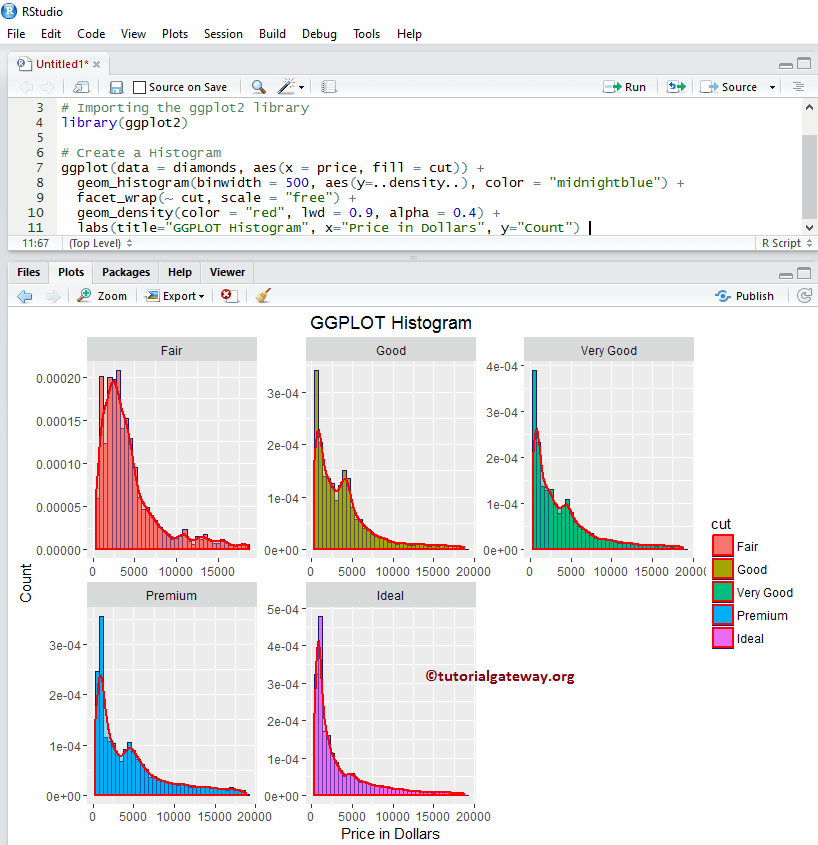Screen dimensions: 818x845
Task: Run the selected code with Run button
Action: coord(625,87)
